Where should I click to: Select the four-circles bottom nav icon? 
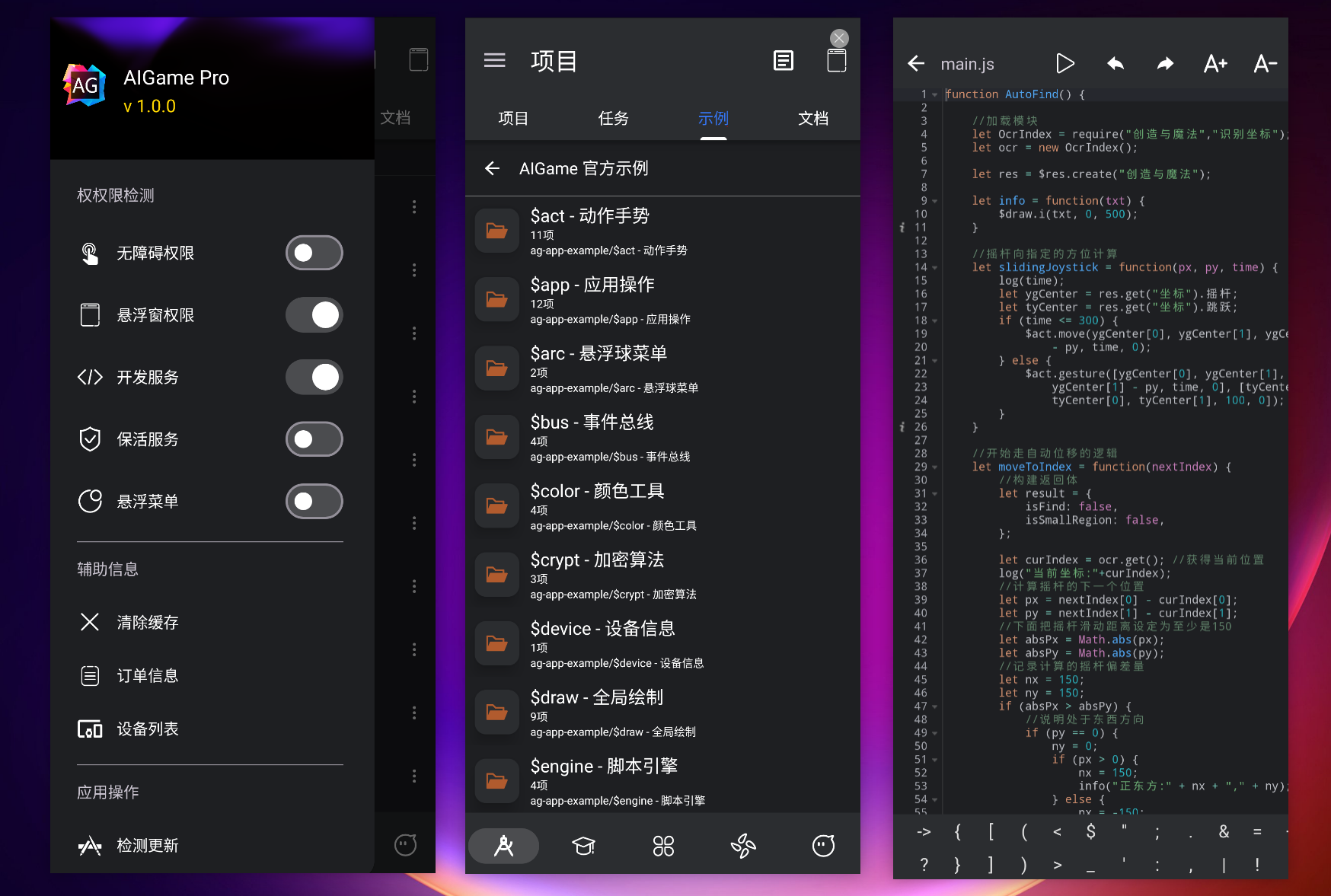(664, 846)
